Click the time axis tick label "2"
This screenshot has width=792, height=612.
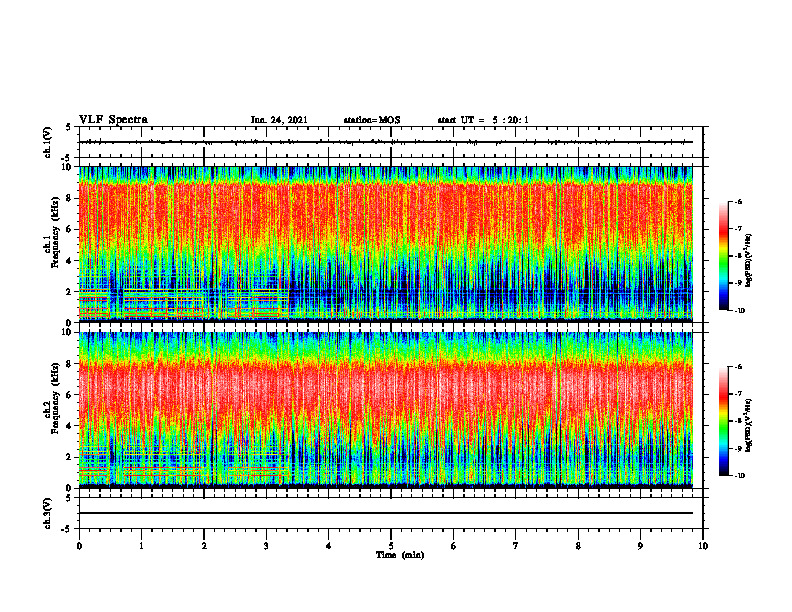pos(204,546)
